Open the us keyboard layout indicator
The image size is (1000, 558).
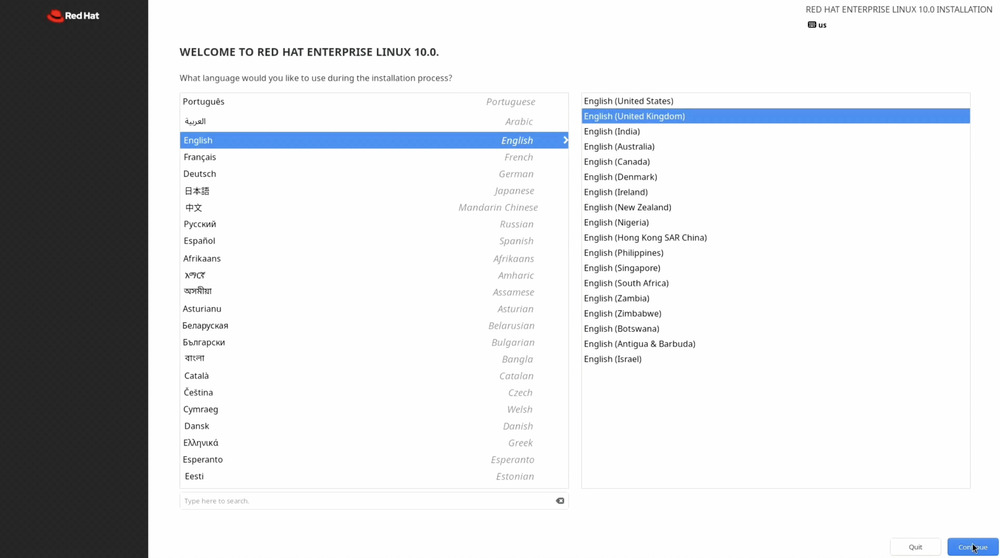[817, 25]
